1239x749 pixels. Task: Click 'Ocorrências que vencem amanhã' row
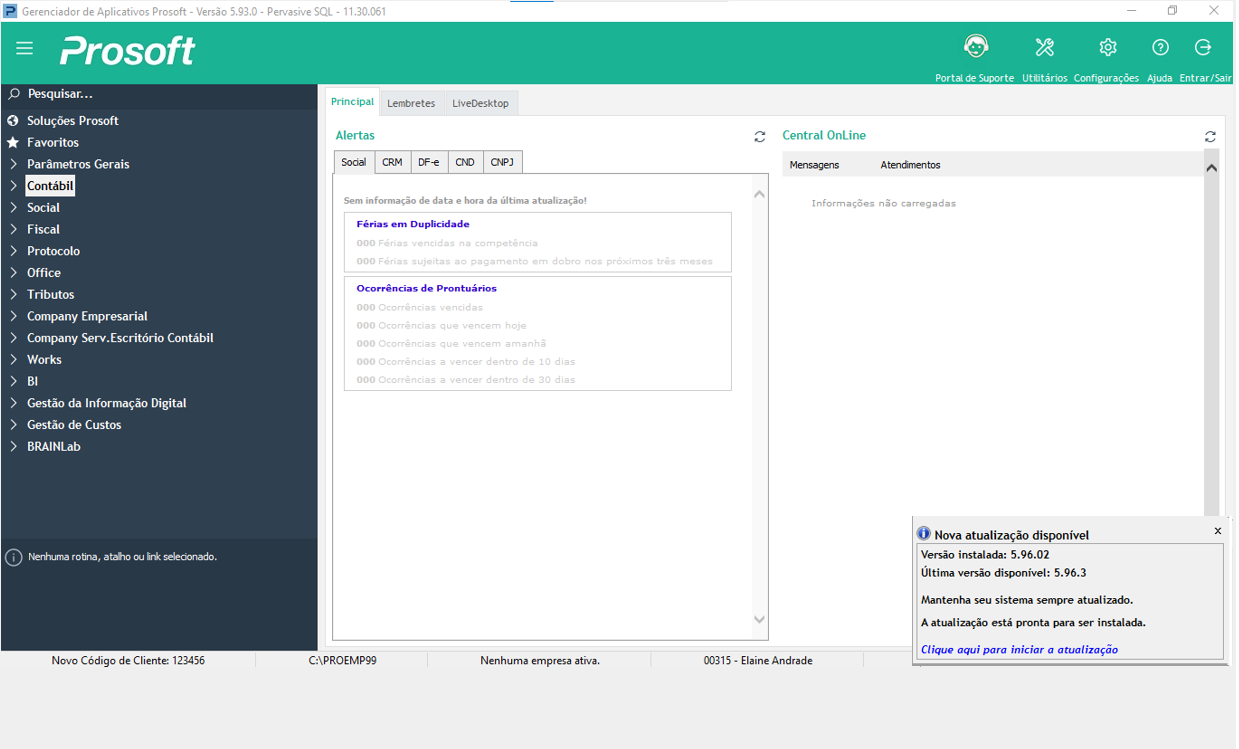click(451, 343)
